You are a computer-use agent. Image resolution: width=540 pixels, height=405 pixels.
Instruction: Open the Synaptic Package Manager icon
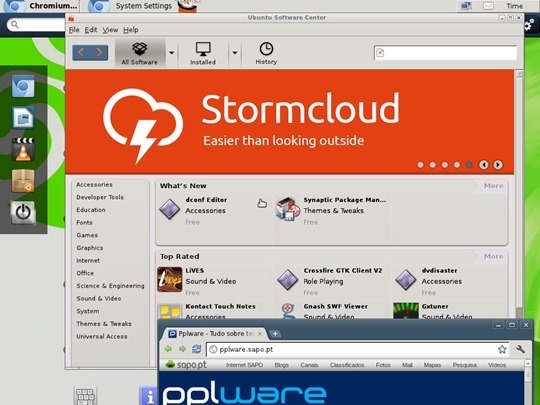(x=287, y=209)
